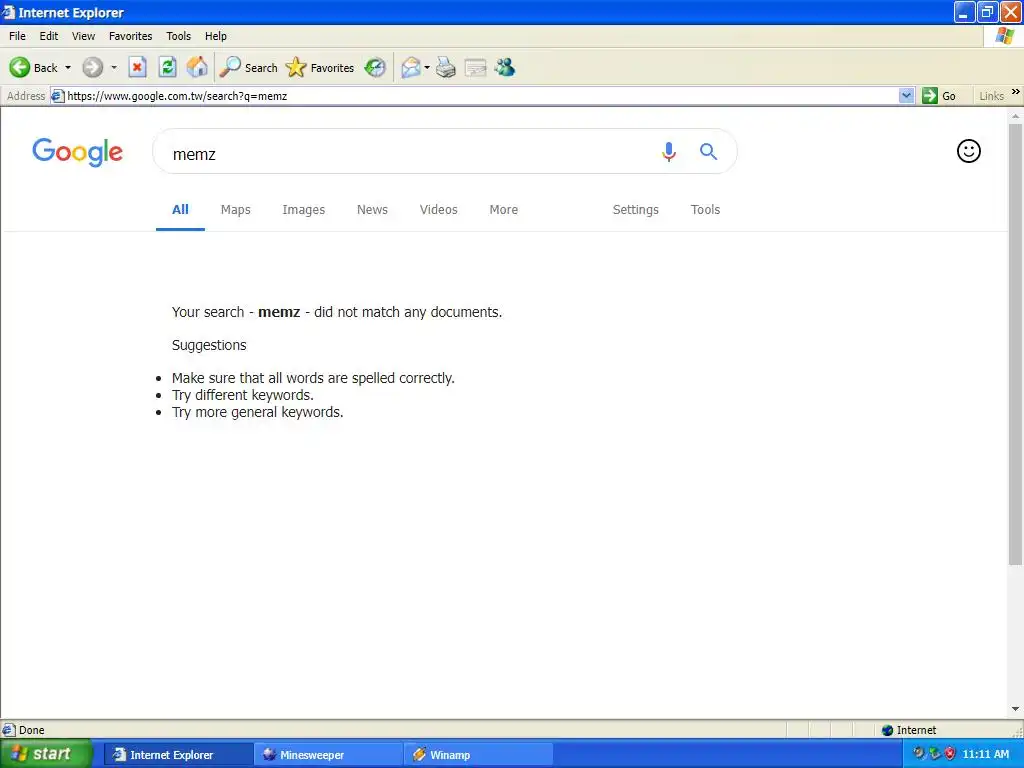Screen dimensions: 1024x768
Task: Click the vertical scrollbar thumb
Action: pyautogui.click(x=1015, y=344)
